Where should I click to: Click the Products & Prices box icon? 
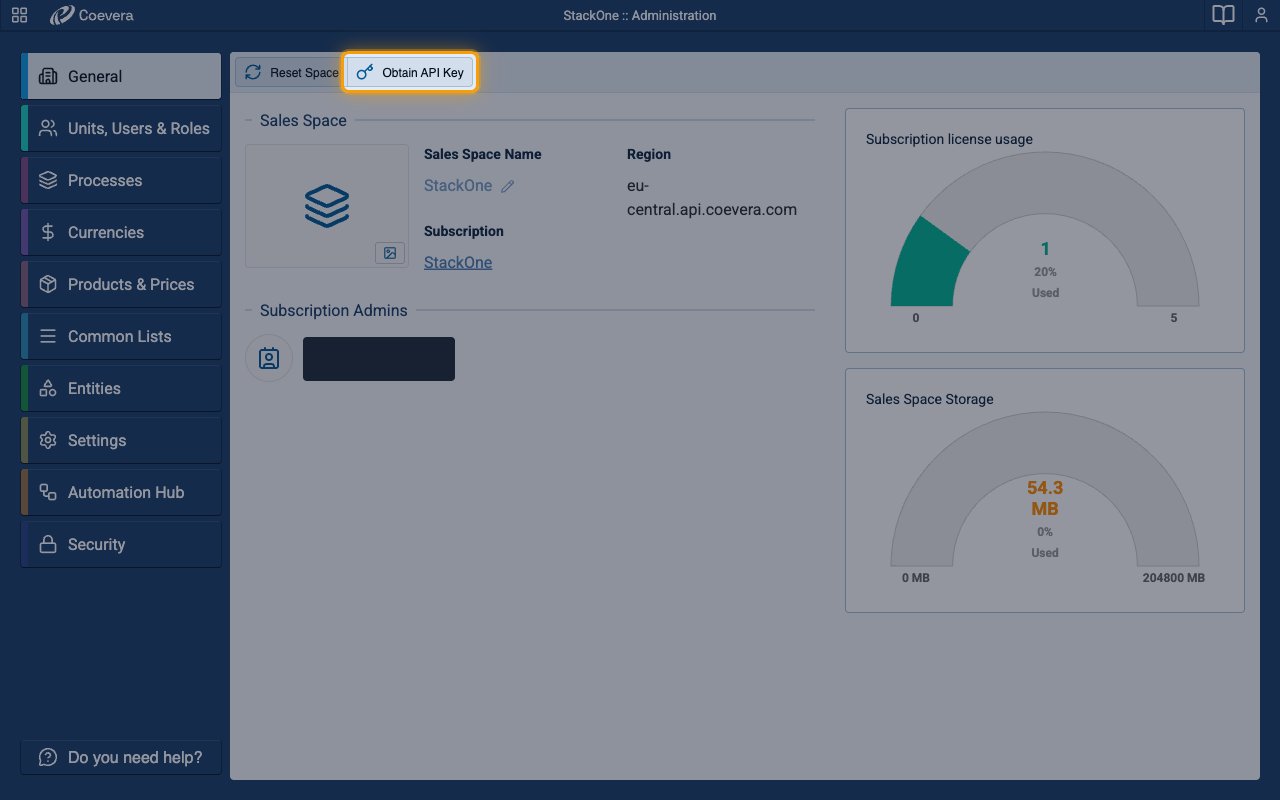point(47,284)
